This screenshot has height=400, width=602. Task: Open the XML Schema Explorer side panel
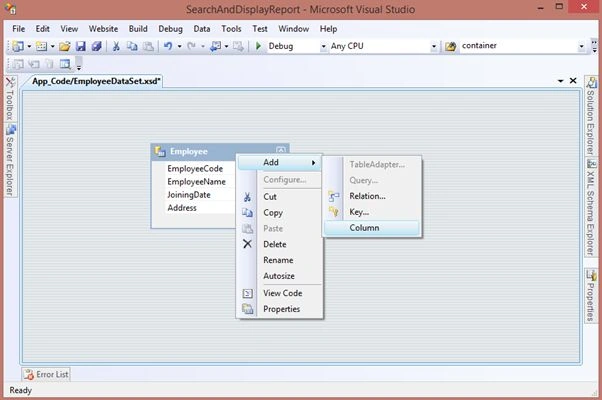click(591, 207)
